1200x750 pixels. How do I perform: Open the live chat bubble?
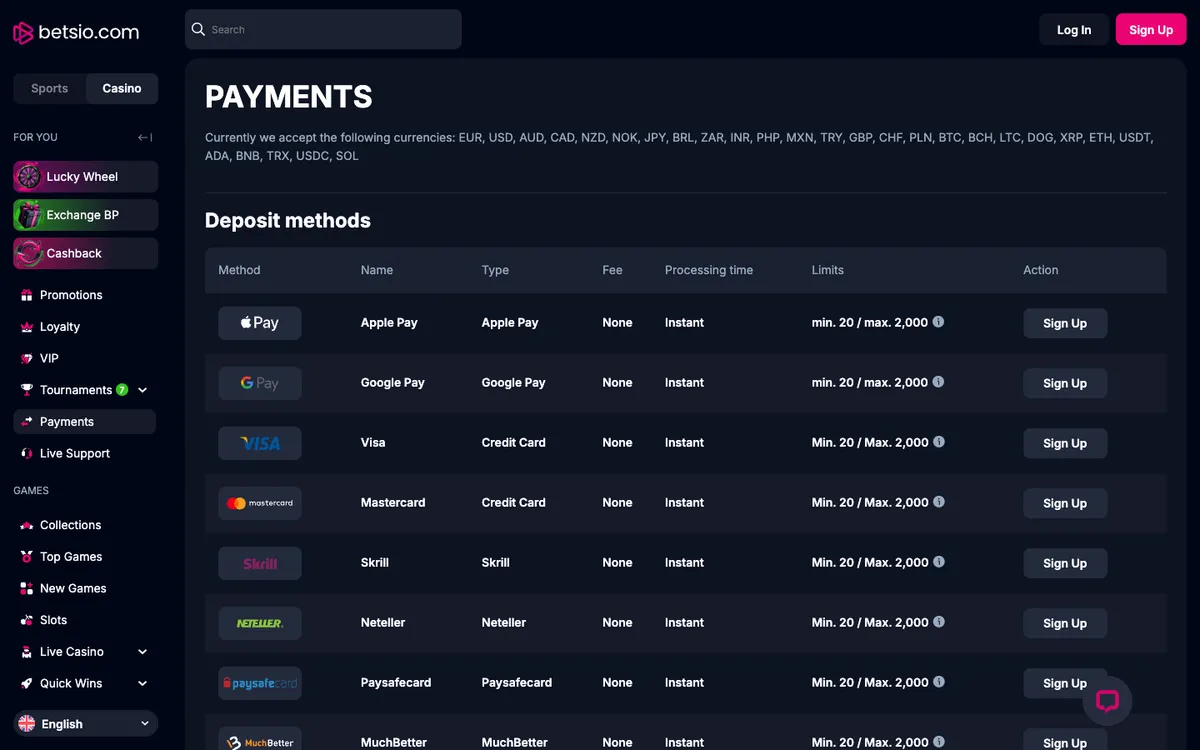tap(1107, 701)
